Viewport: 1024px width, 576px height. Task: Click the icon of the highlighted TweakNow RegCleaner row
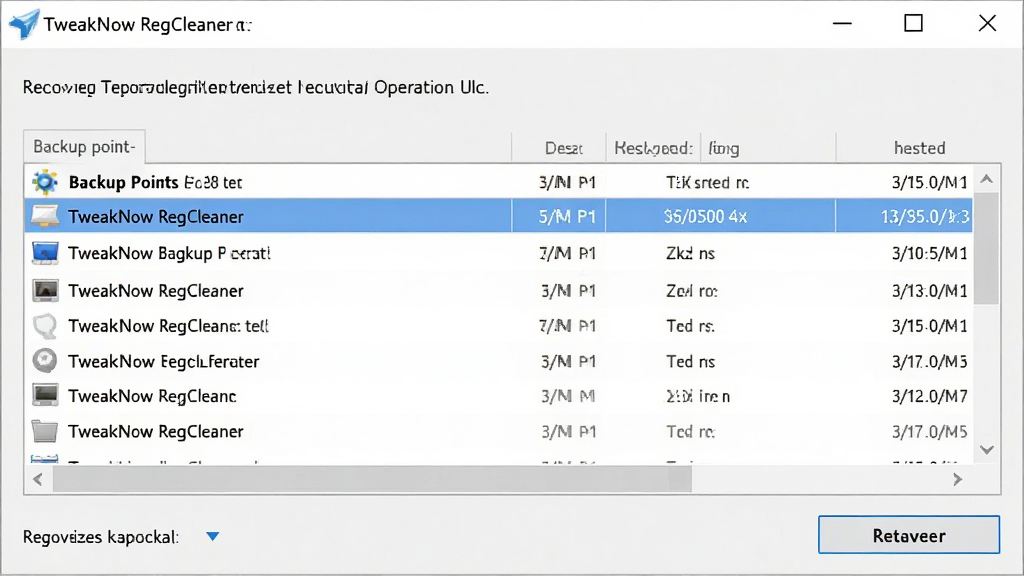click(x=44, y=216)
